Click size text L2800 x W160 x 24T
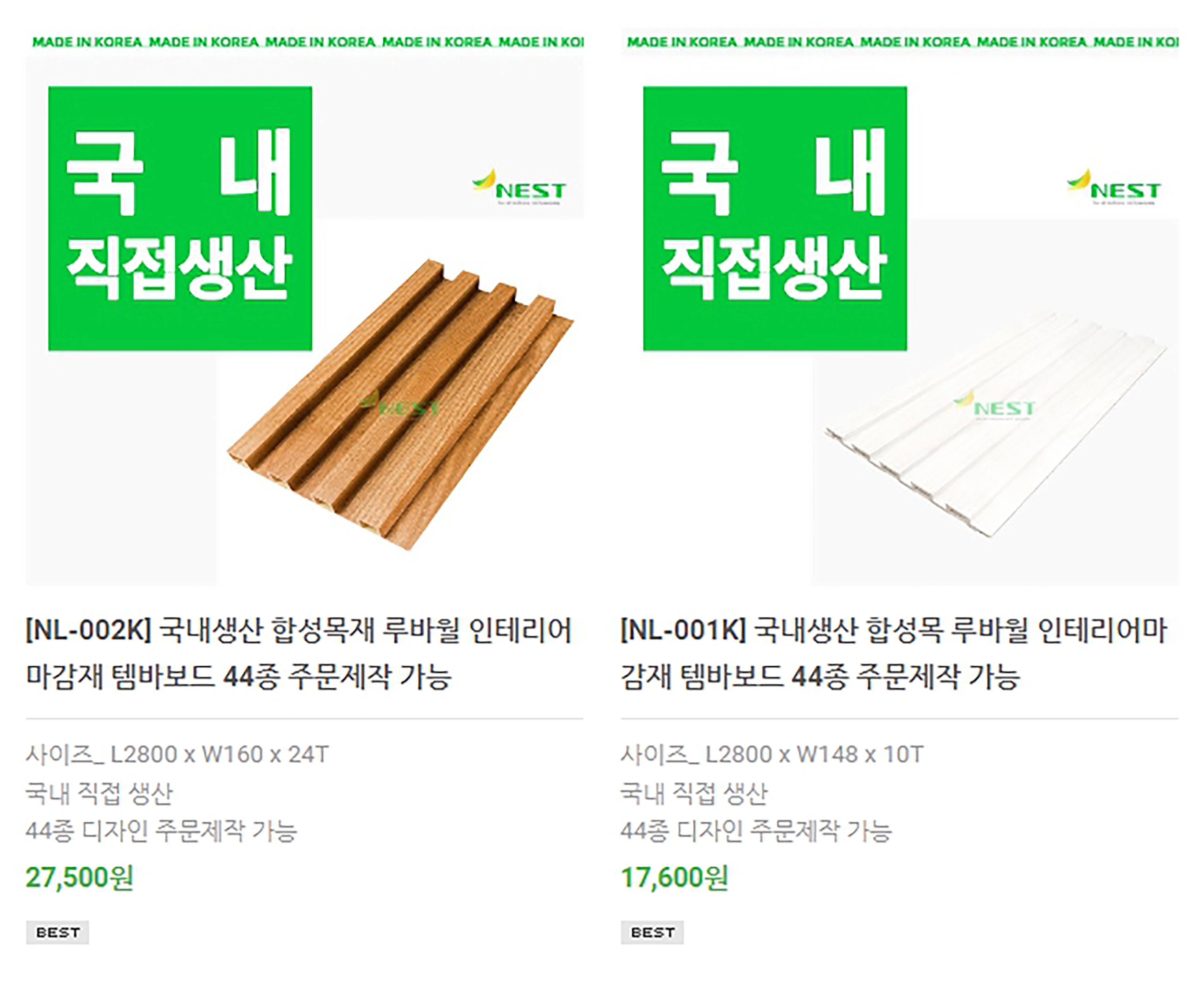Image resolution: width=1203 pixels, height=1008 pixels. point(220,754)
